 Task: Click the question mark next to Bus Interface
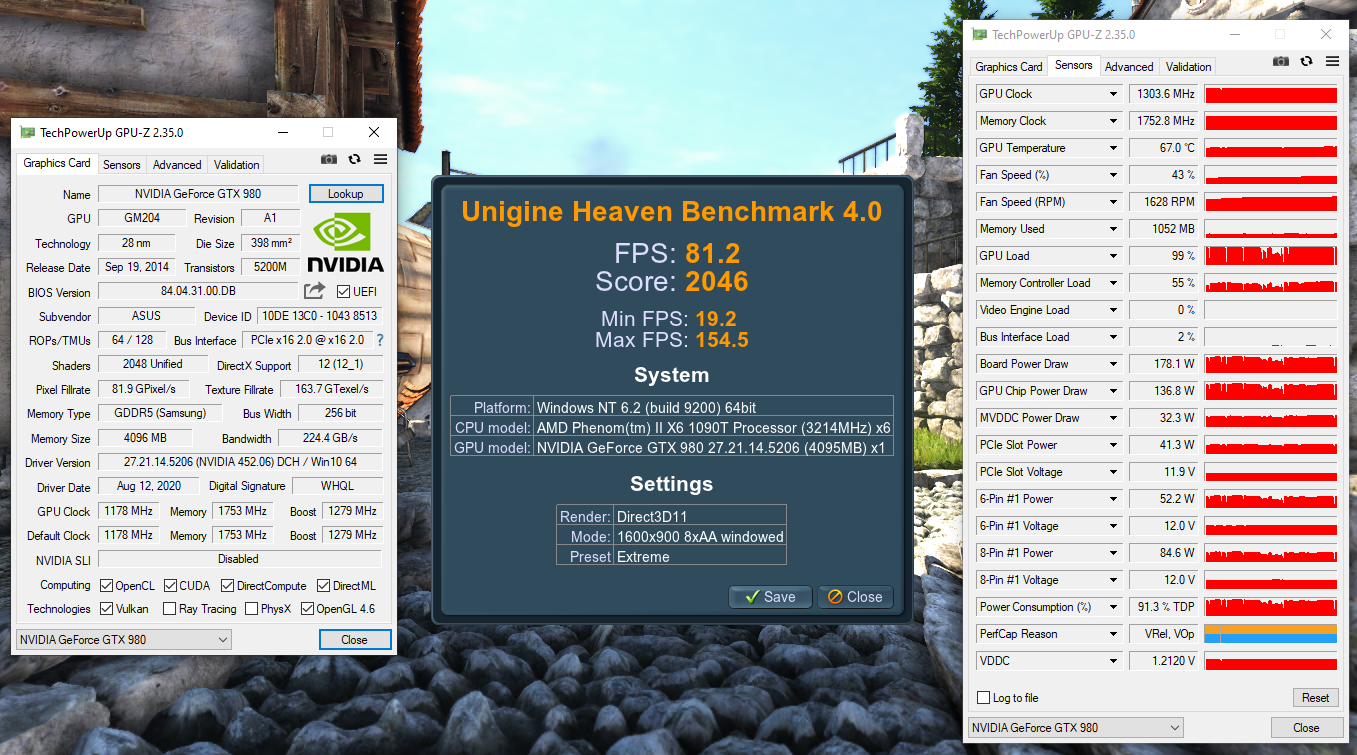(x=380, y=340)
